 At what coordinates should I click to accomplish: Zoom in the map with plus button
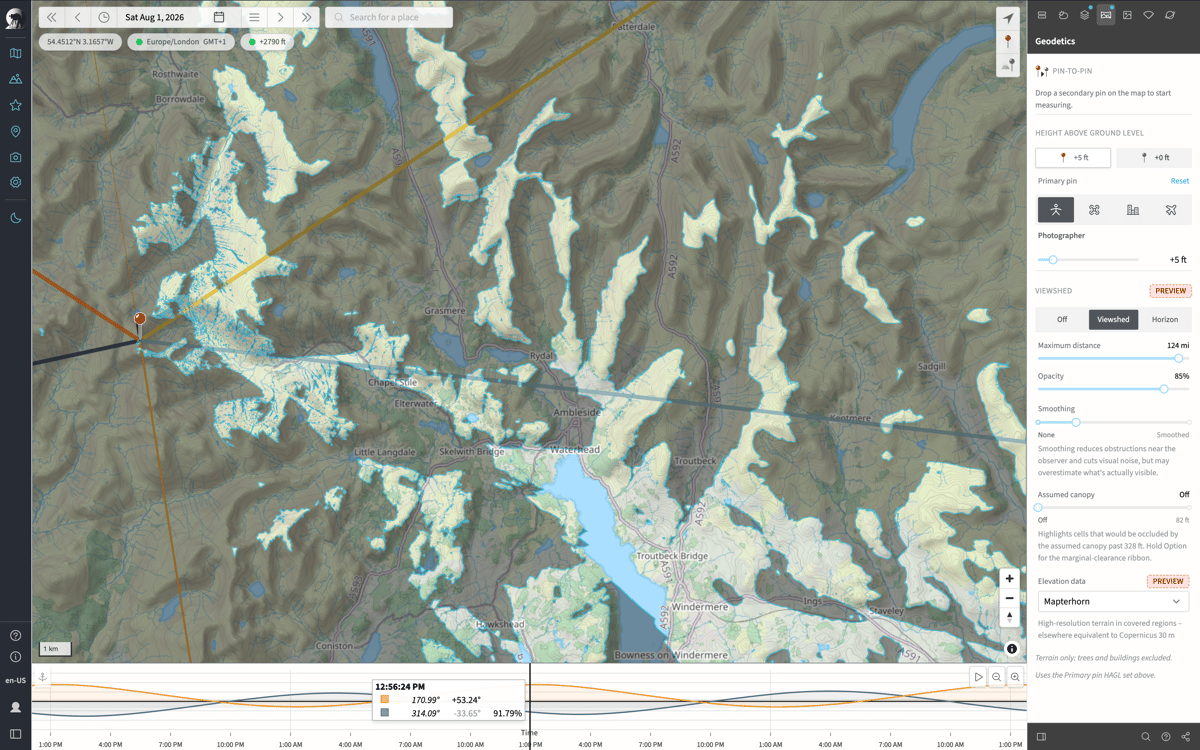pos(1009,578)
